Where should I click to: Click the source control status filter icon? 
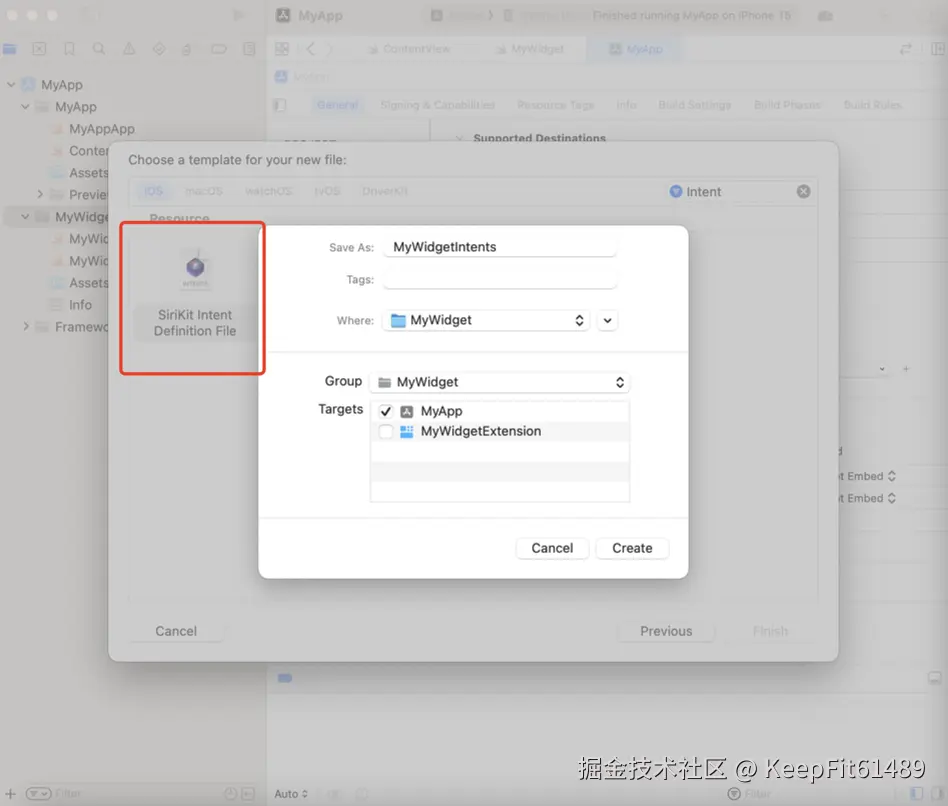pos(248,793)
